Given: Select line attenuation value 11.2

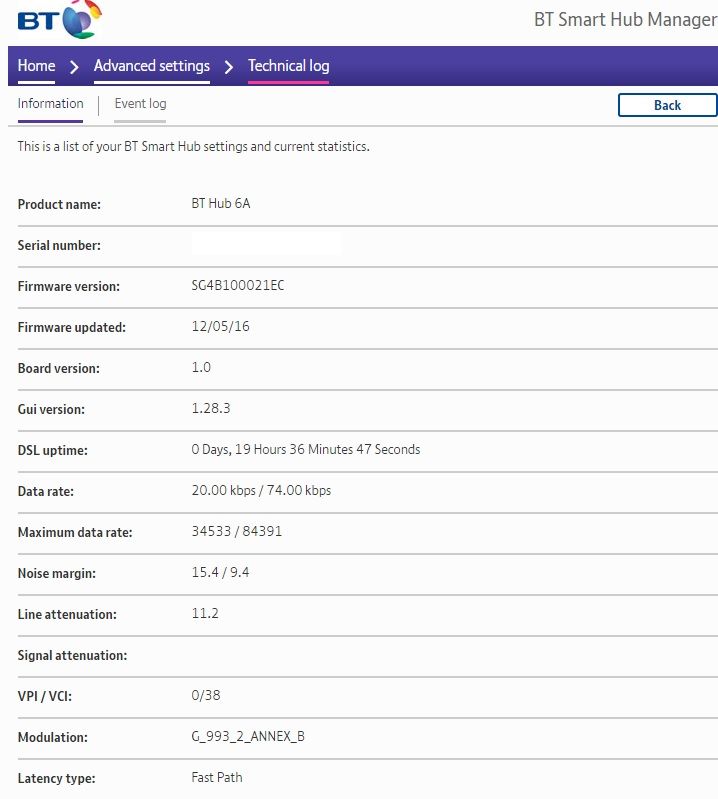Looking at the screenshot, I should [x=205, y=613].
